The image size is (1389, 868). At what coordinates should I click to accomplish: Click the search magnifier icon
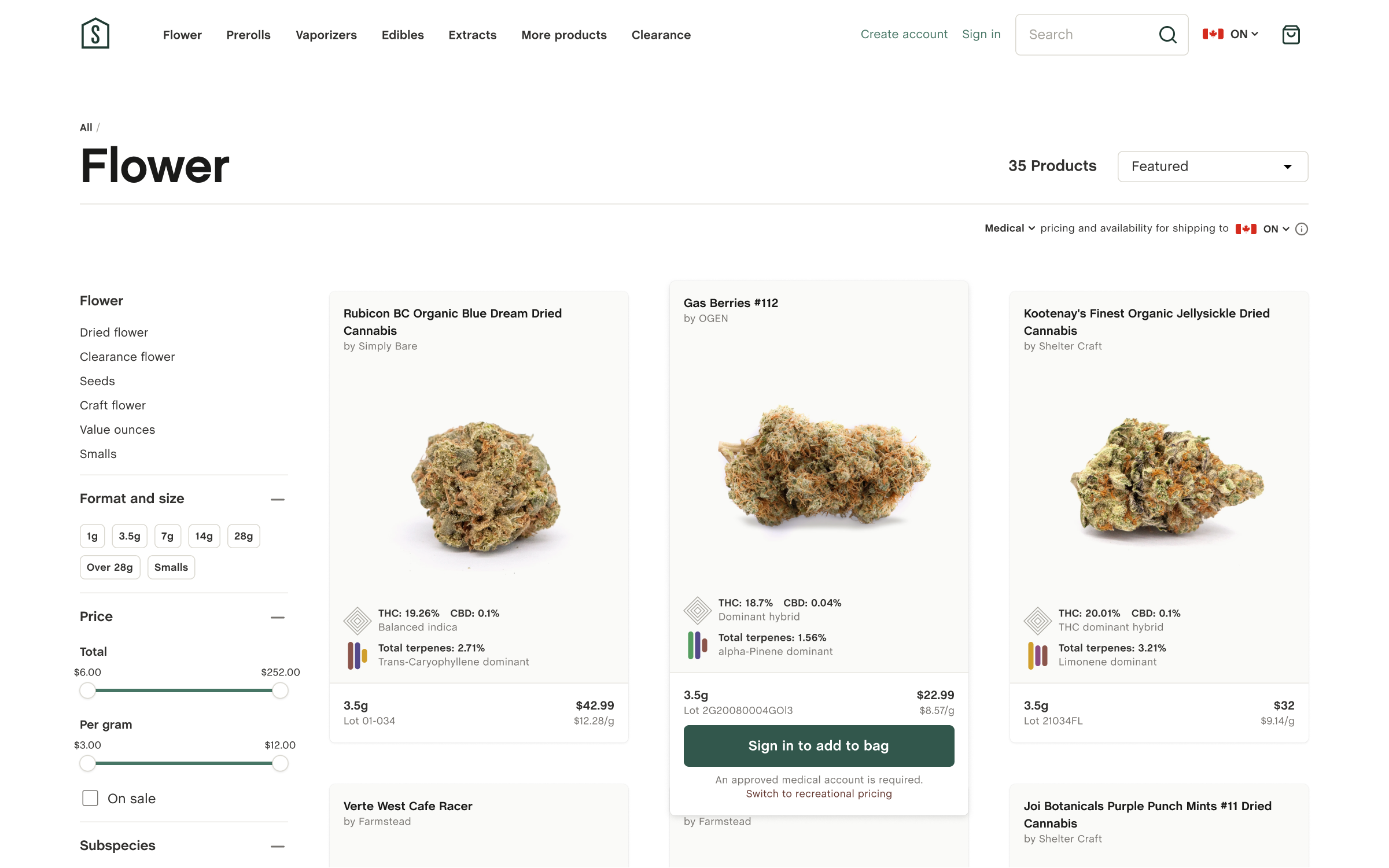coord(1167,35)
